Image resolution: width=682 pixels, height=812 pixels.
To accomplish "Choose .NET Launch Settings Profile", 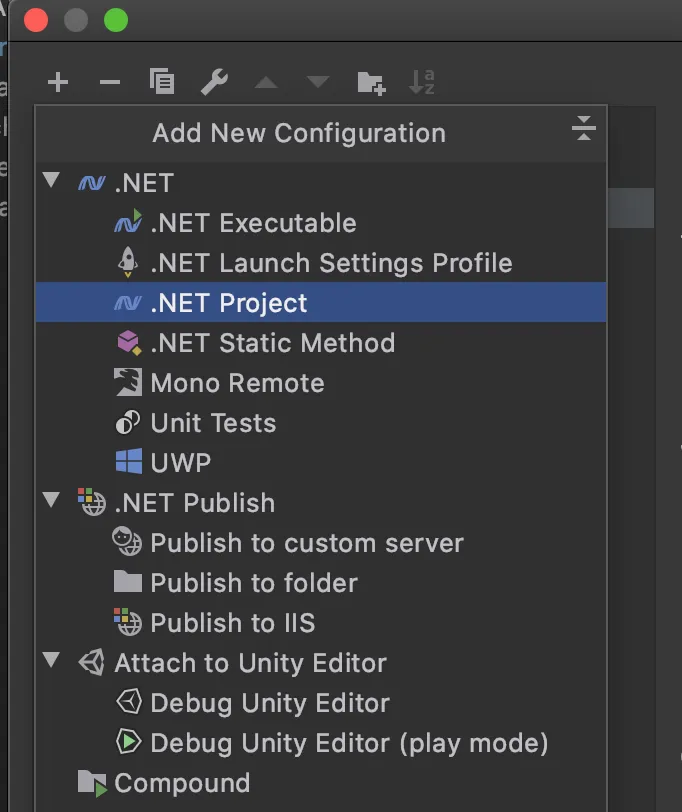I will tap(321, 263).
